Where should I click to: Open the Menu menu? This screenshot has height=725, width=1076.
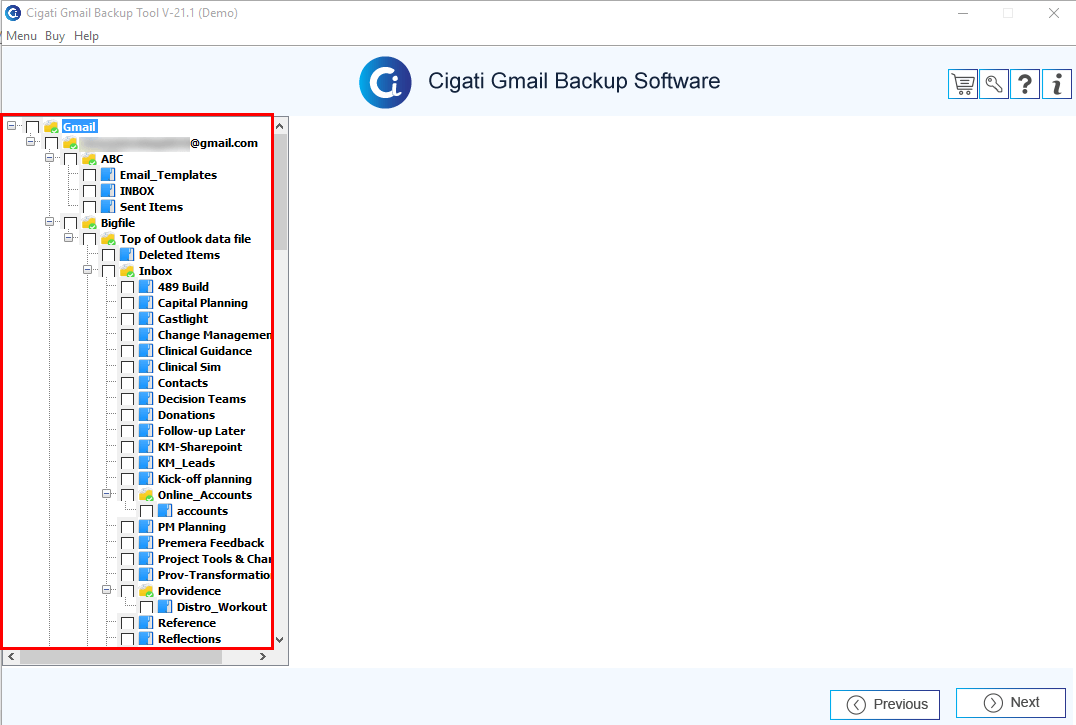click(x=21, y=36)
